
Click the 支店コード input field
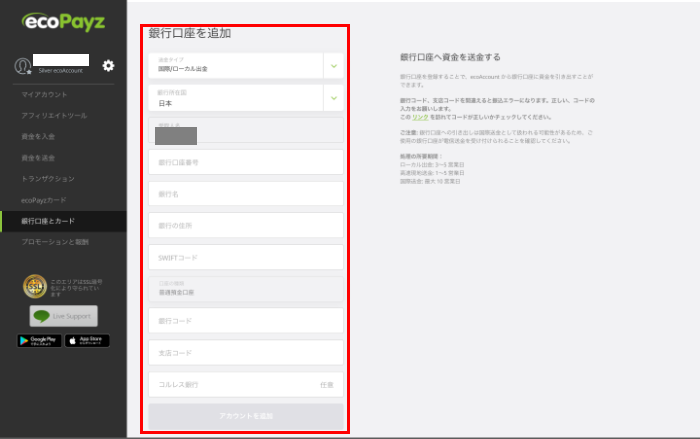245,353
